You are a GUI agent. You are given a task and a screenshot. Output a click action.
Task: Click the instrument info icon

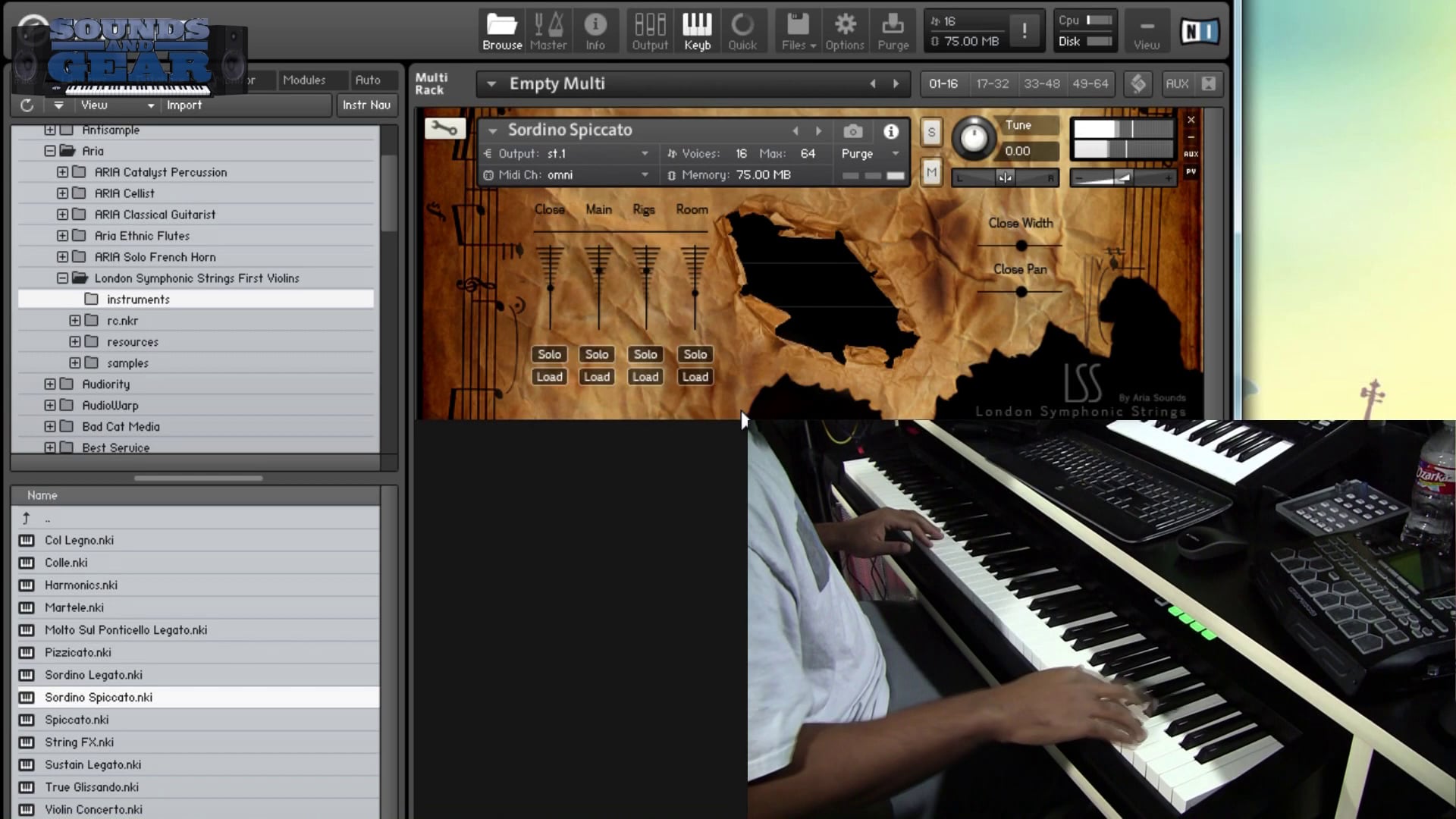click(x=891, y=131)
